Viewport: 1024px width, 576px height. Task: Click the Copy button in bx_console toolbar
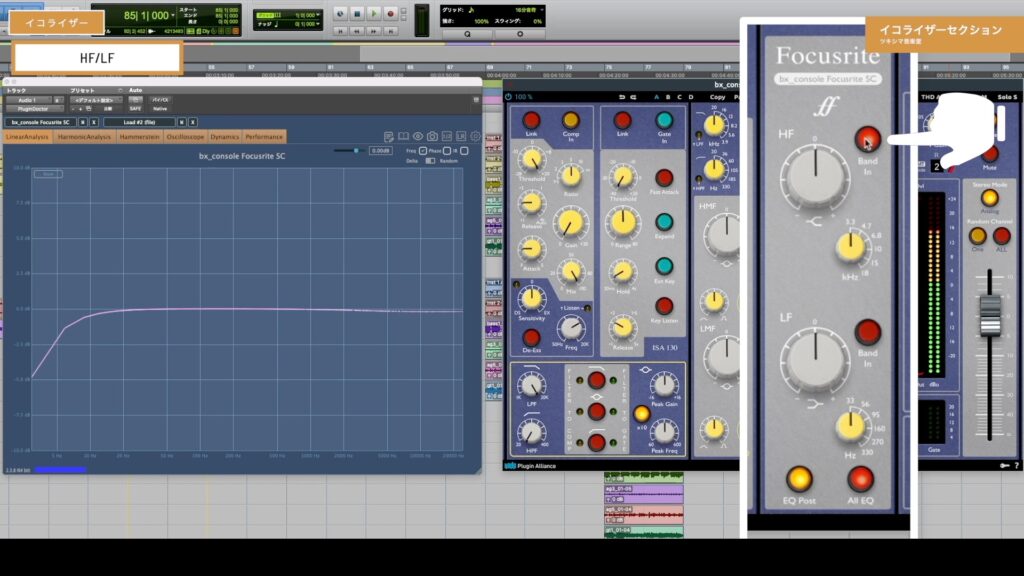717,97
